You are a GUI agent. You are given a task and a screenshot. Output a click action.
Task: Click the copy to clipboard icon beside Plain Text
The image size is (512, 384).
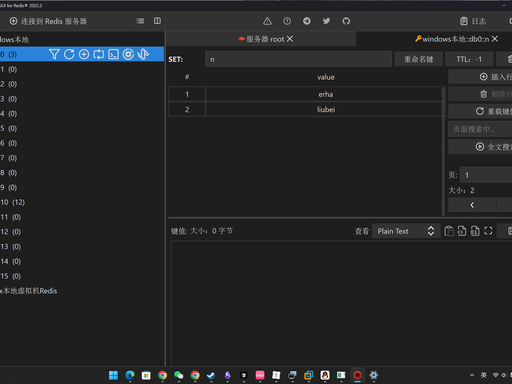449,231
